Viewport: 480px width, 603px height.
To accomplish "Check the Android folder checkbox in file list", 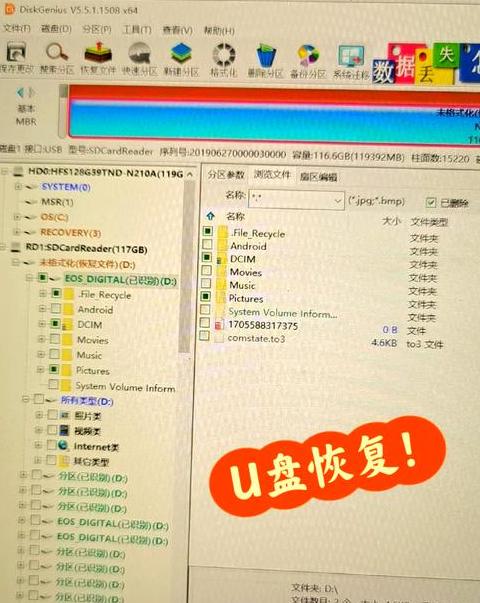I will pyautogui.click(x=207, y=244).
